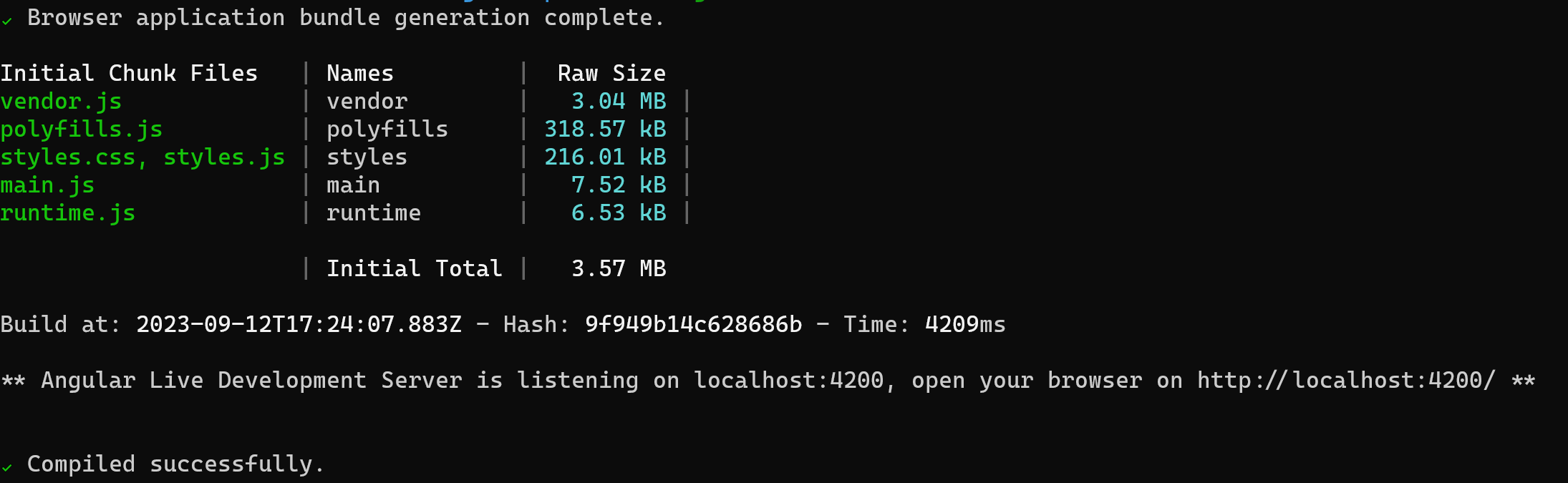Click the build timestamp 2023-09-12T17:24:07.883Z

299,324
